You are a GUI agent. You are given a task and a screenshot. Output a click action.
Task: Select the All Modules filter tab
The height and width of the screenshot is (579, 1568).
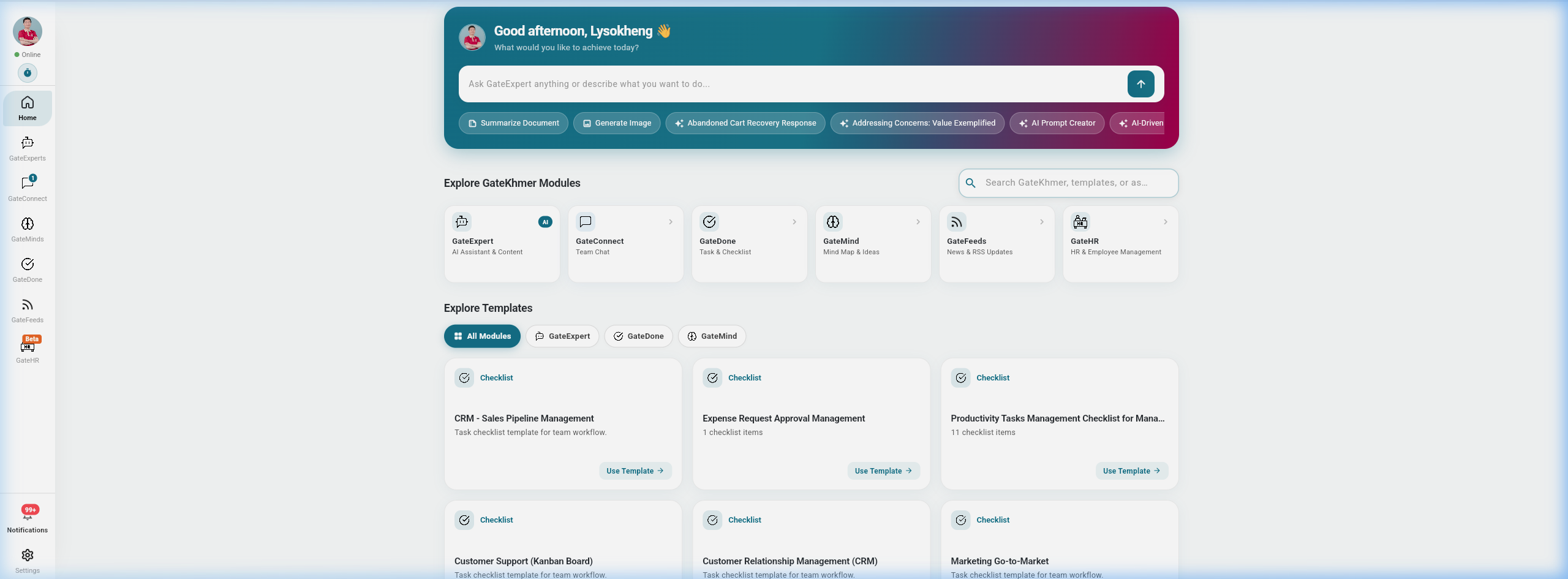tap(482, 336)
